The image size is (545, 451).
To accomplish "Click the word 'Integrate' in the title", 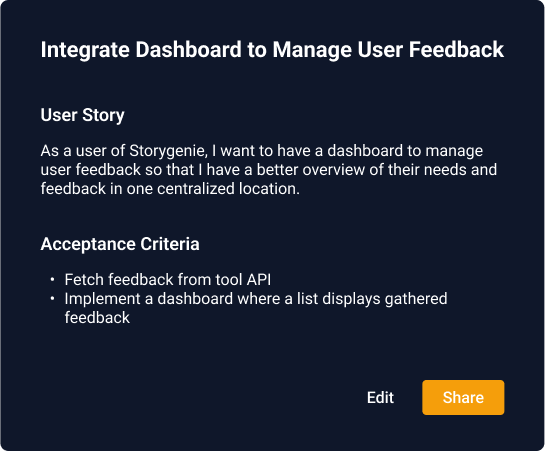I will coord(85,50).
